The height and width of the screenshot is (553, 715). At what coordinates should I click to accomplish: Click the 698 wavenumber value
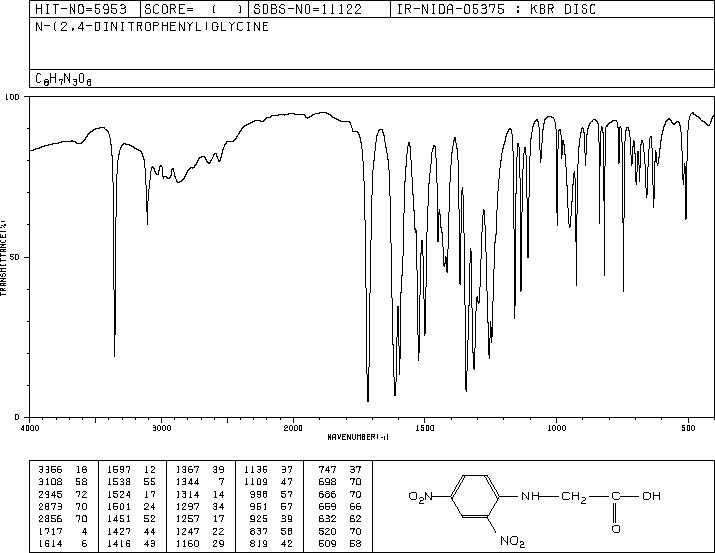[x=327, y=482]
